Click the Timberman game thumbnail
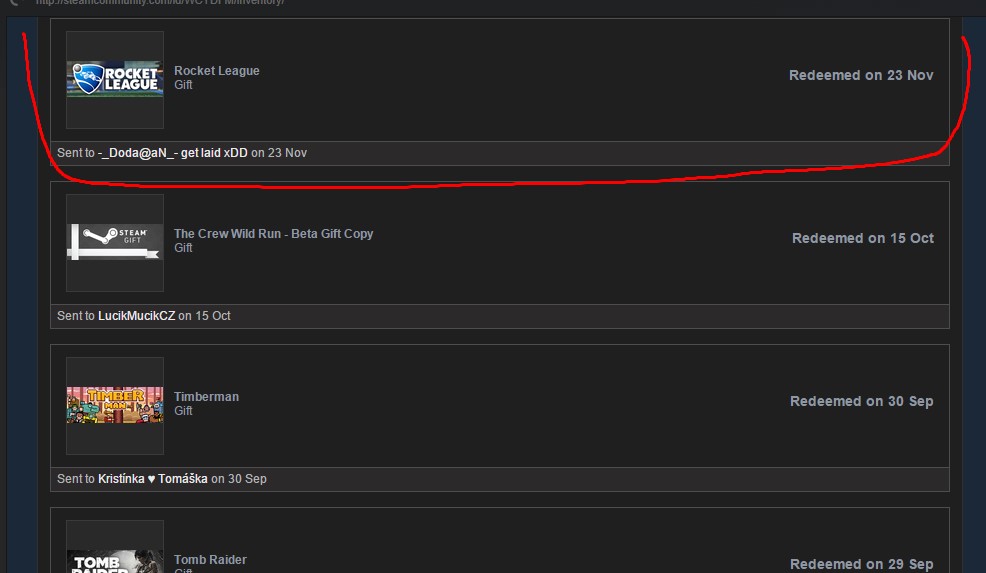986x573 pixels. click(x=115, y=405)
